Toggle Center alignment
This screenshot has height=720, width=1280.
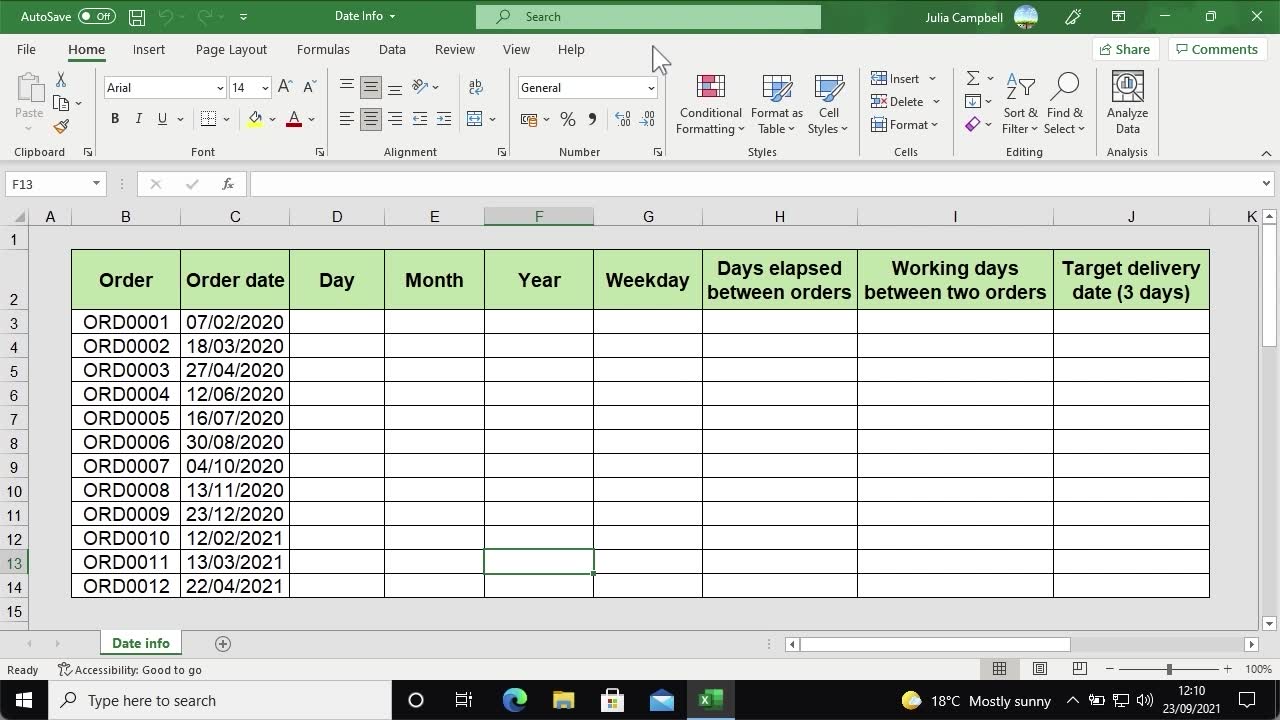371,119
